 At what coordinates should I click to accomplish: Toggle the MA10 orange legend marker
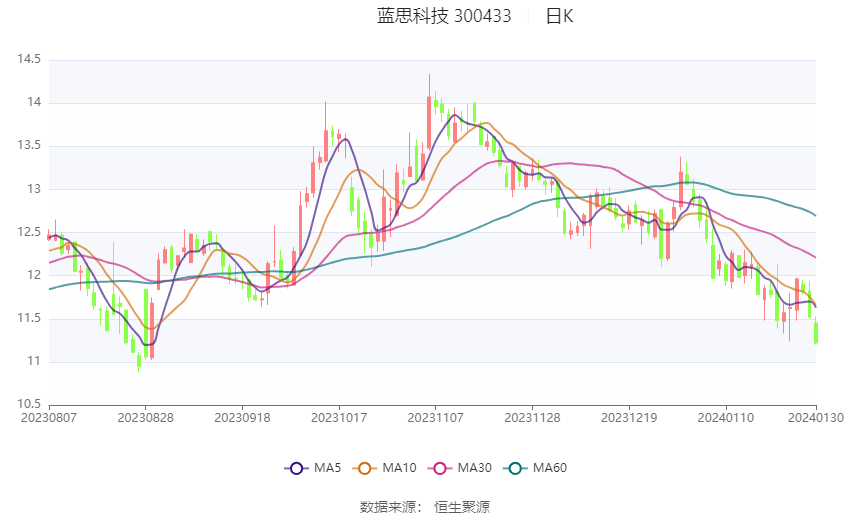coord(366,468)
